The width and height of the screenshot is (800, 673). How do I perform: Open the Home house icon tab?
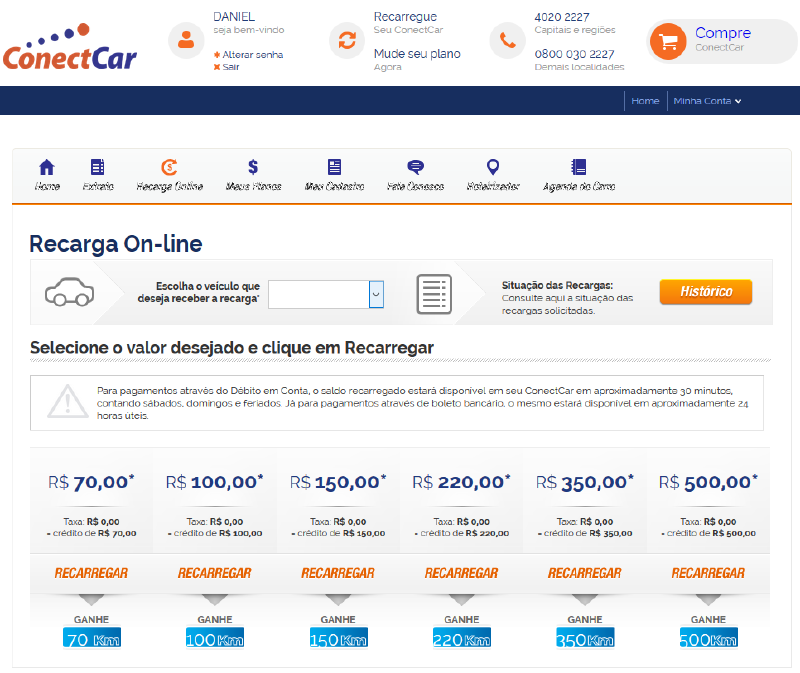(47, 167)
